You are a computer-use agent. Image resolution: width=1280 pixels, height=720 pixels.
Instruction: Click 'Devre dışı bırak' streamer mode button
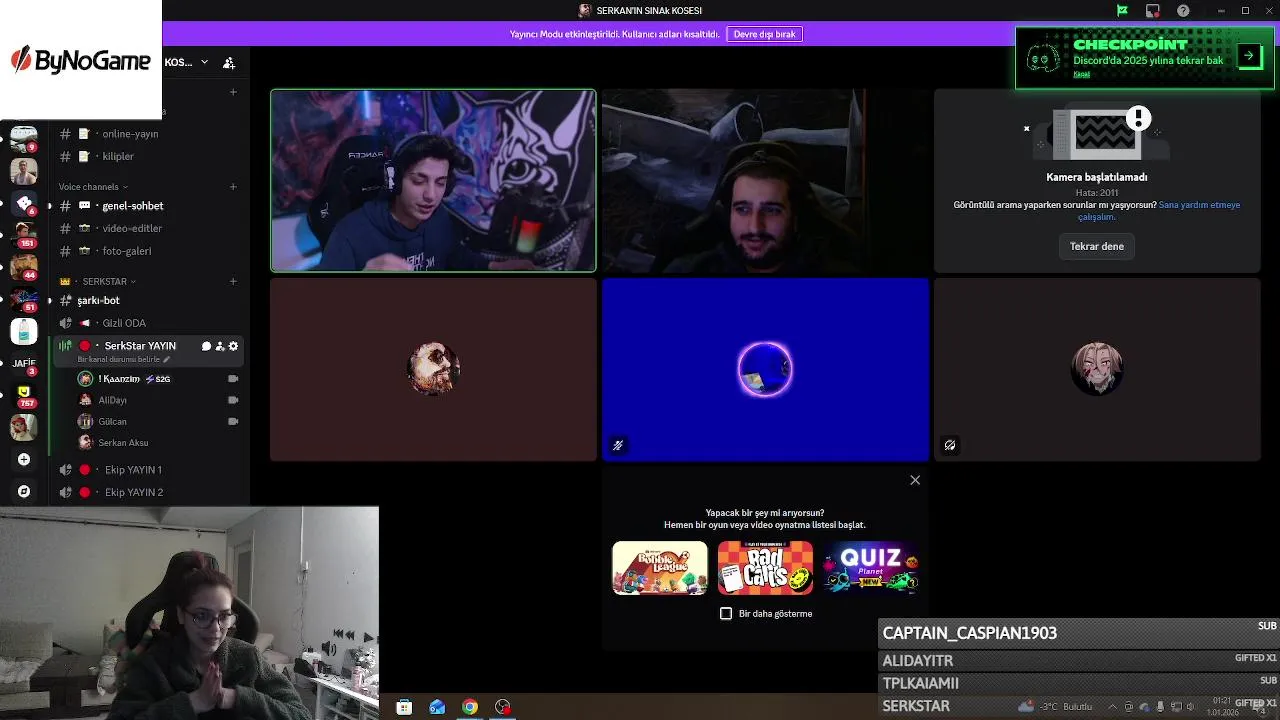click(764, 34)
